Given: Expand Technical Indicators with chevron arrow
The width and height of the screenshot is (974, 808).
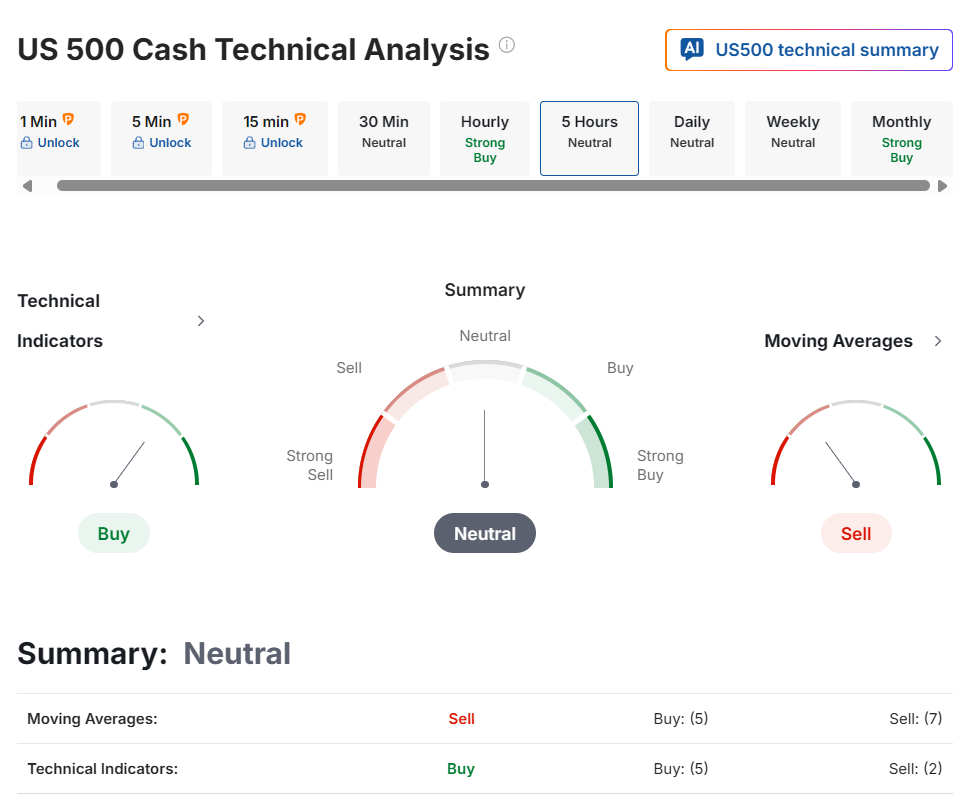Looking at the screenshot, I should (201, 321).
